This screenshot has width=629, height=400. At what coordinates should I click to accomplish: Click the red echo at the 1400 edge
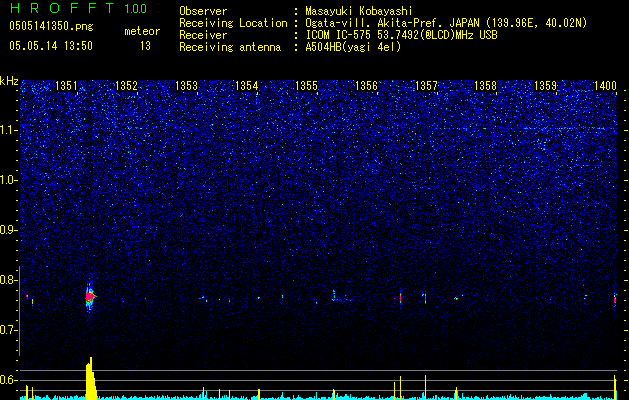615,300
